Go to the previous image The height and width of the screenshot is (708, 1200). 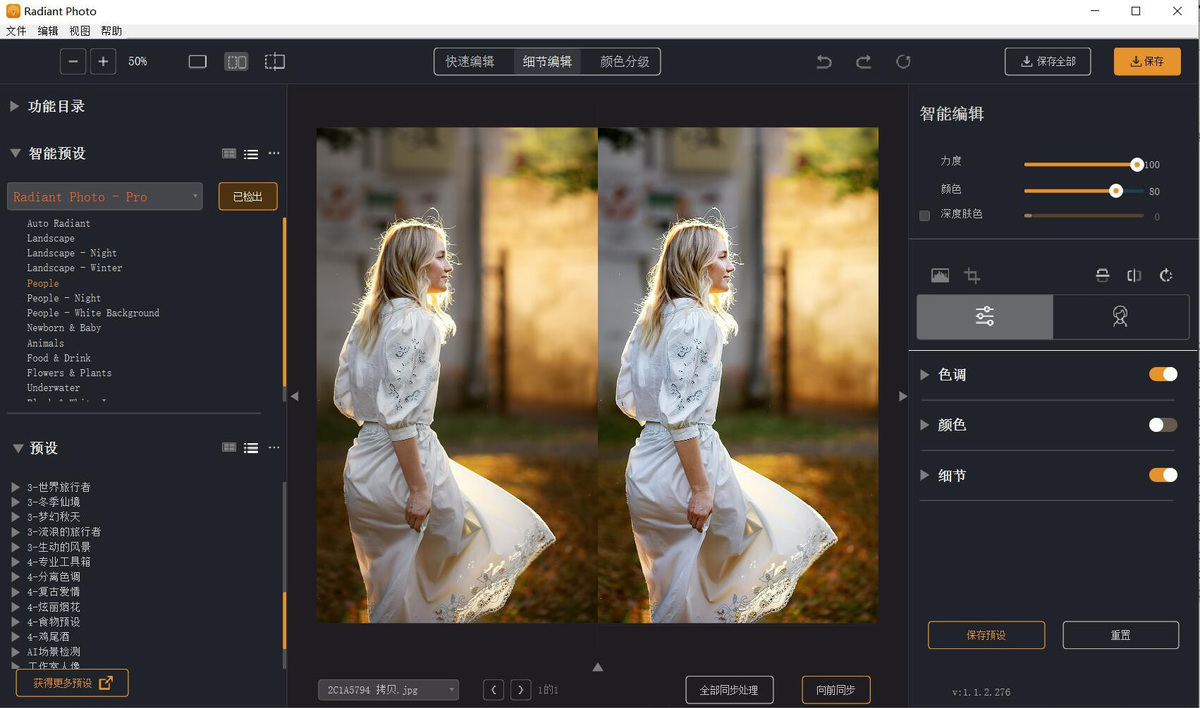[493, 689]
